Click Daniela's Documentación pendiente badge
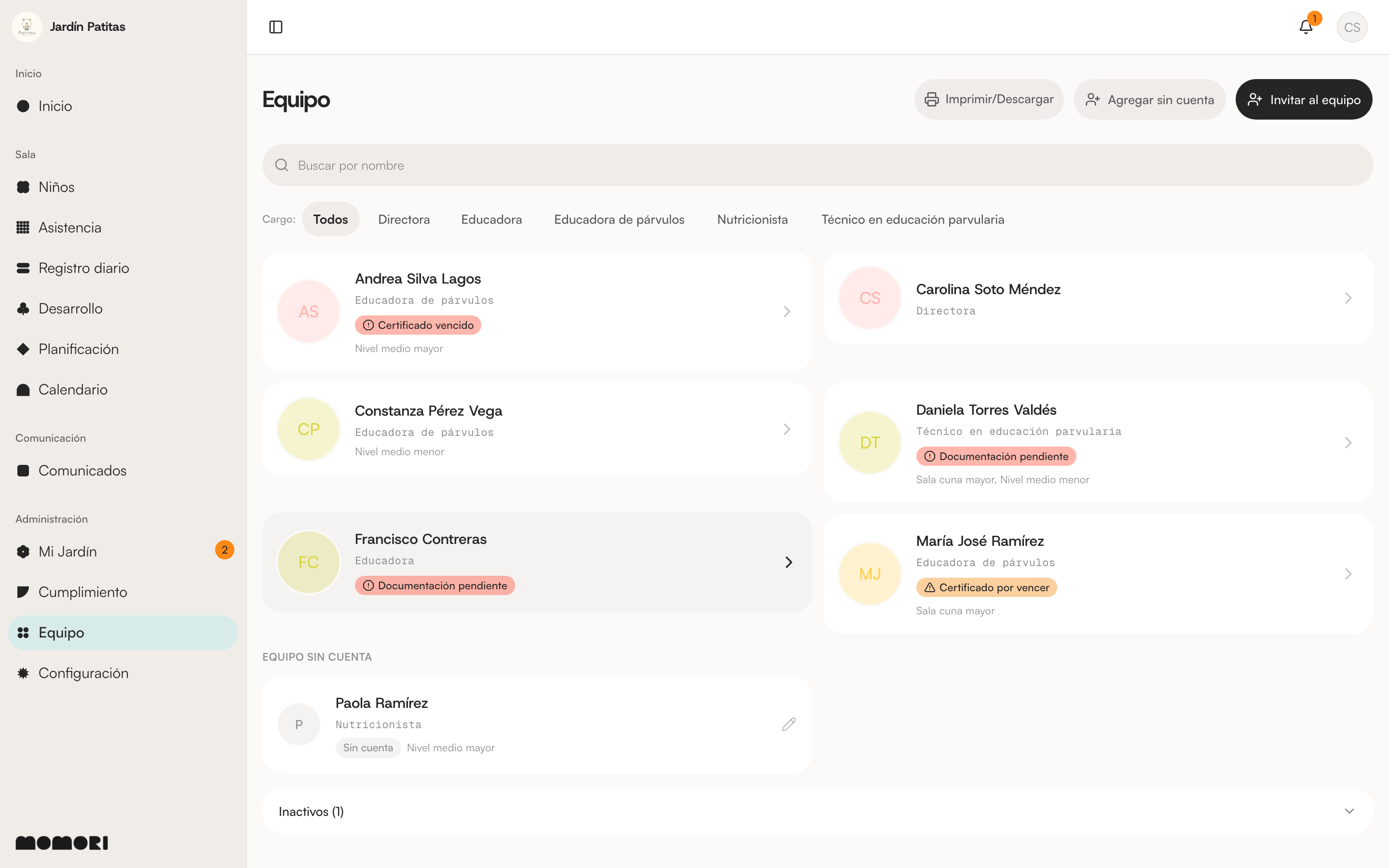 [x=996, y=456]
